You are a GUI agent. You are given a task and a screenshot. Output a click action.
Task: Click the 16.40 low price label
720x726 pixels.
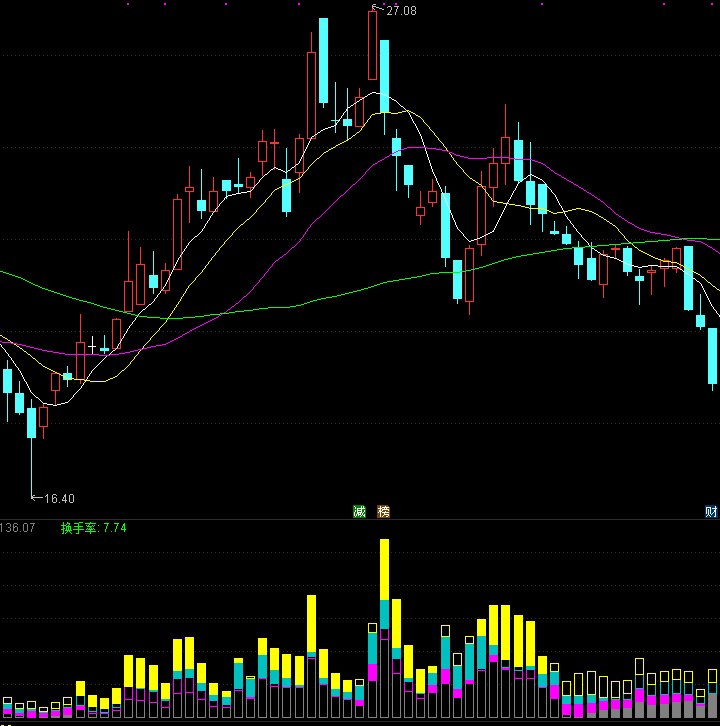point(60,499)
